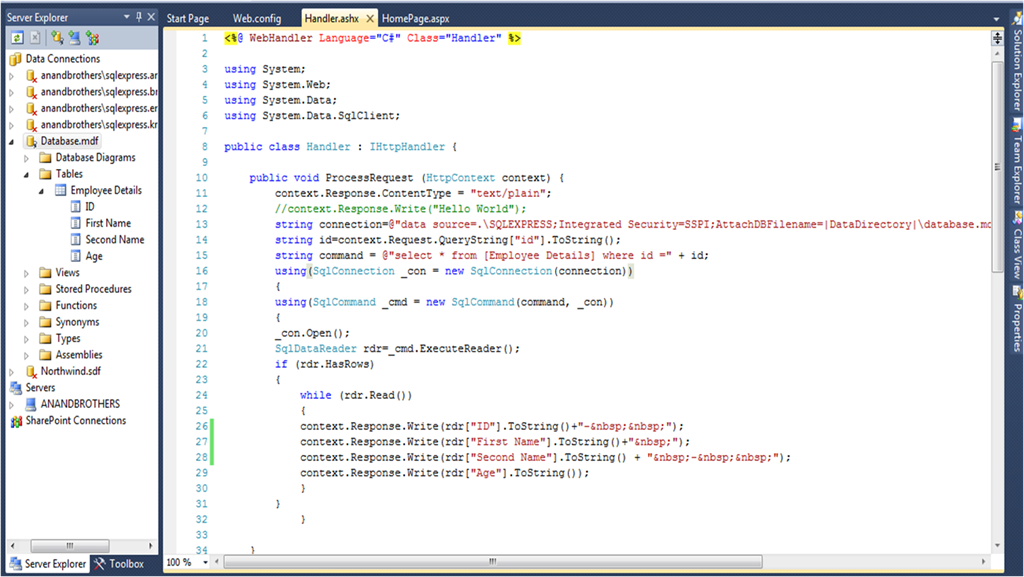Open the Team Explorer side panel
1024x577 pixels.
1016,170
